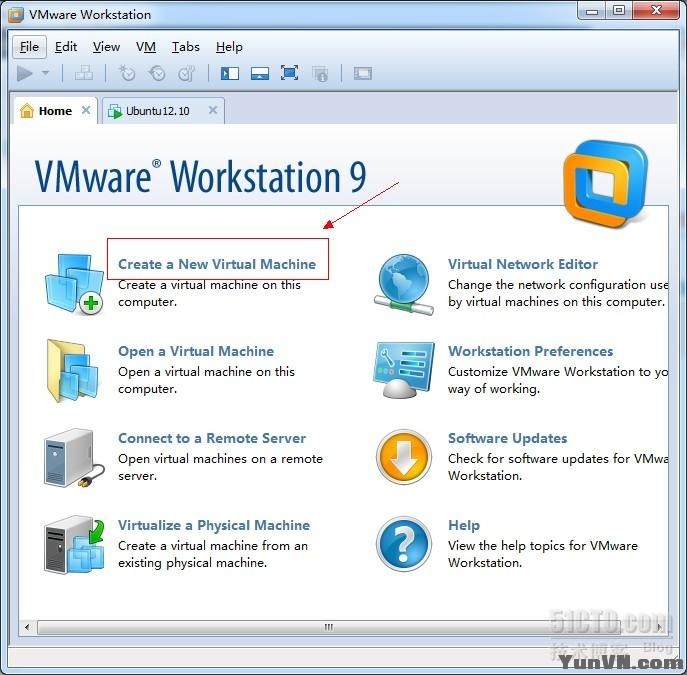687x675 pixels.
Task: Click the new virtual machine plus icon
Action: click(74, 284)
